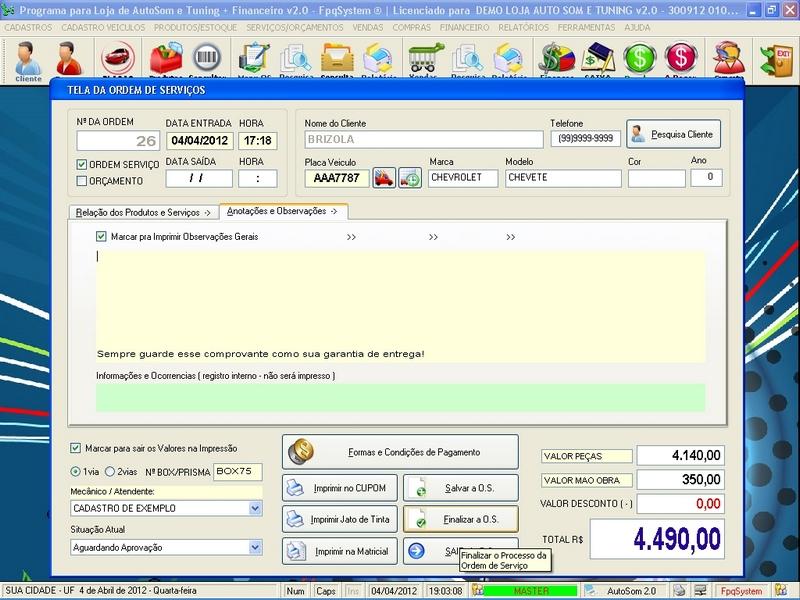Switch to Relação dos Produtos e Serviços tab
Image resolution: width=800 pixels, height=600 pixels.
point(143,212)
